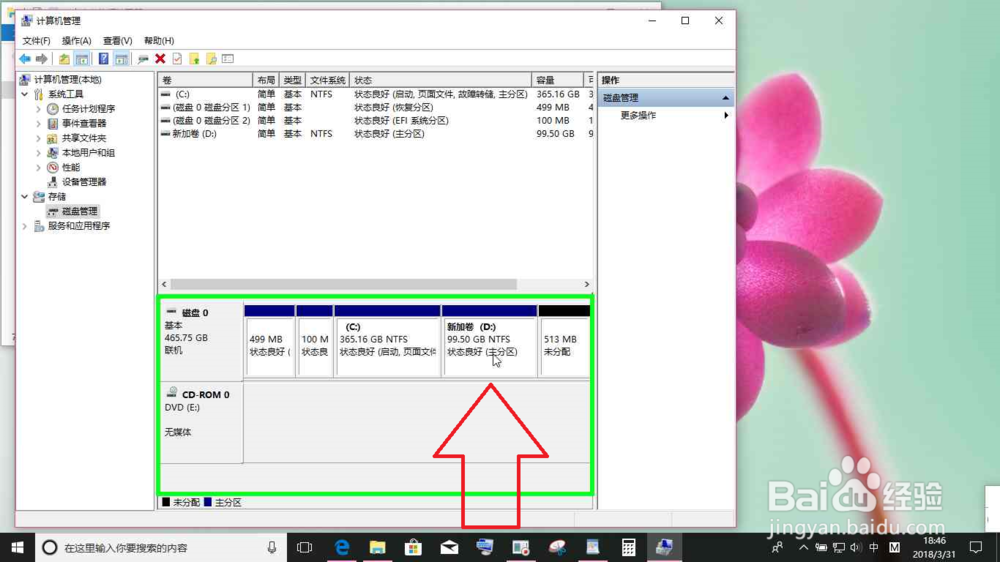Click the forward arrow in the toolbar
Screen dimensions: 1000x562
pos(41,59)
